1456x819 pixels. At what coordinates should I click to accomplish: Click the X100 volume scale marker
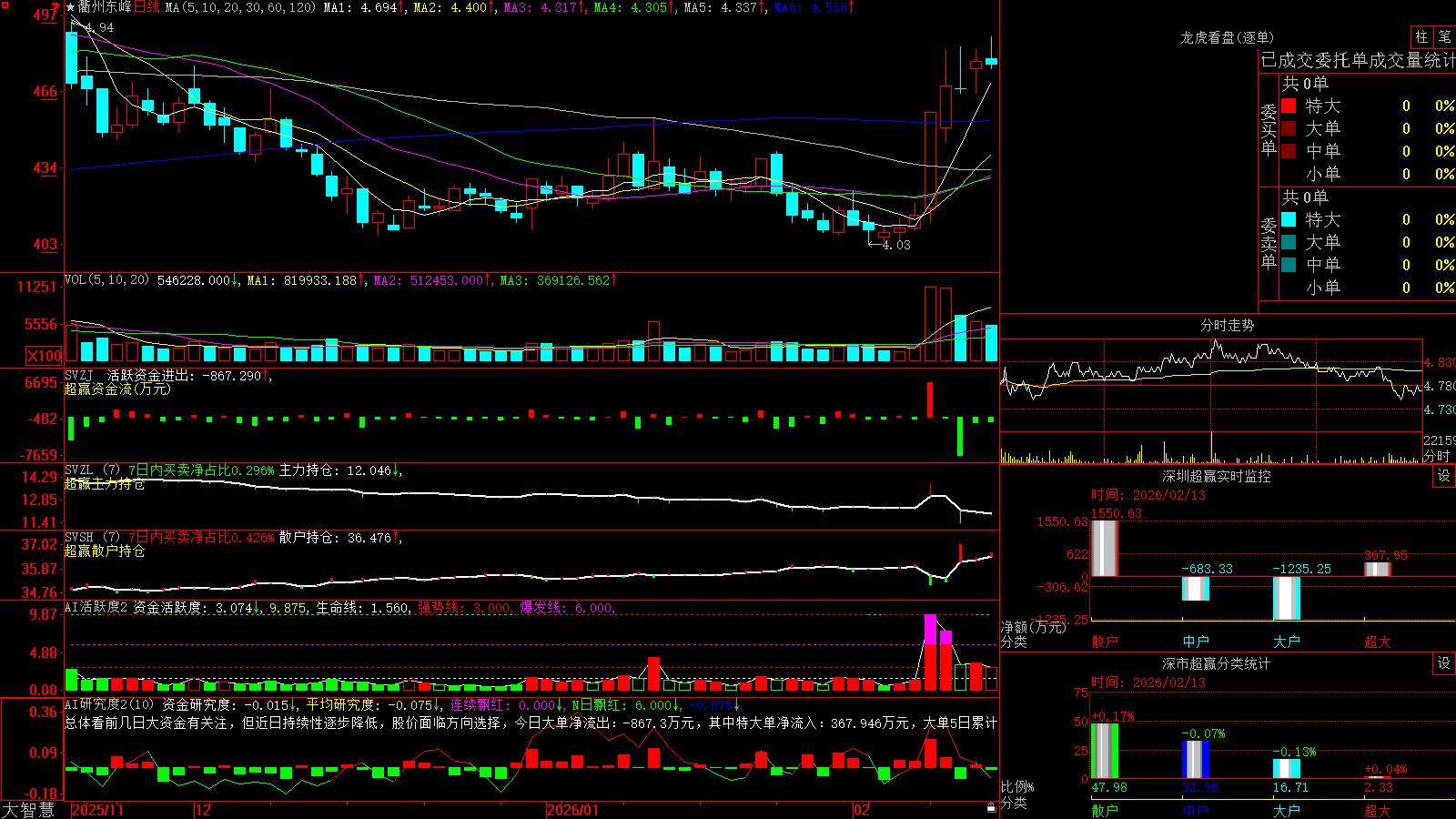44,356
